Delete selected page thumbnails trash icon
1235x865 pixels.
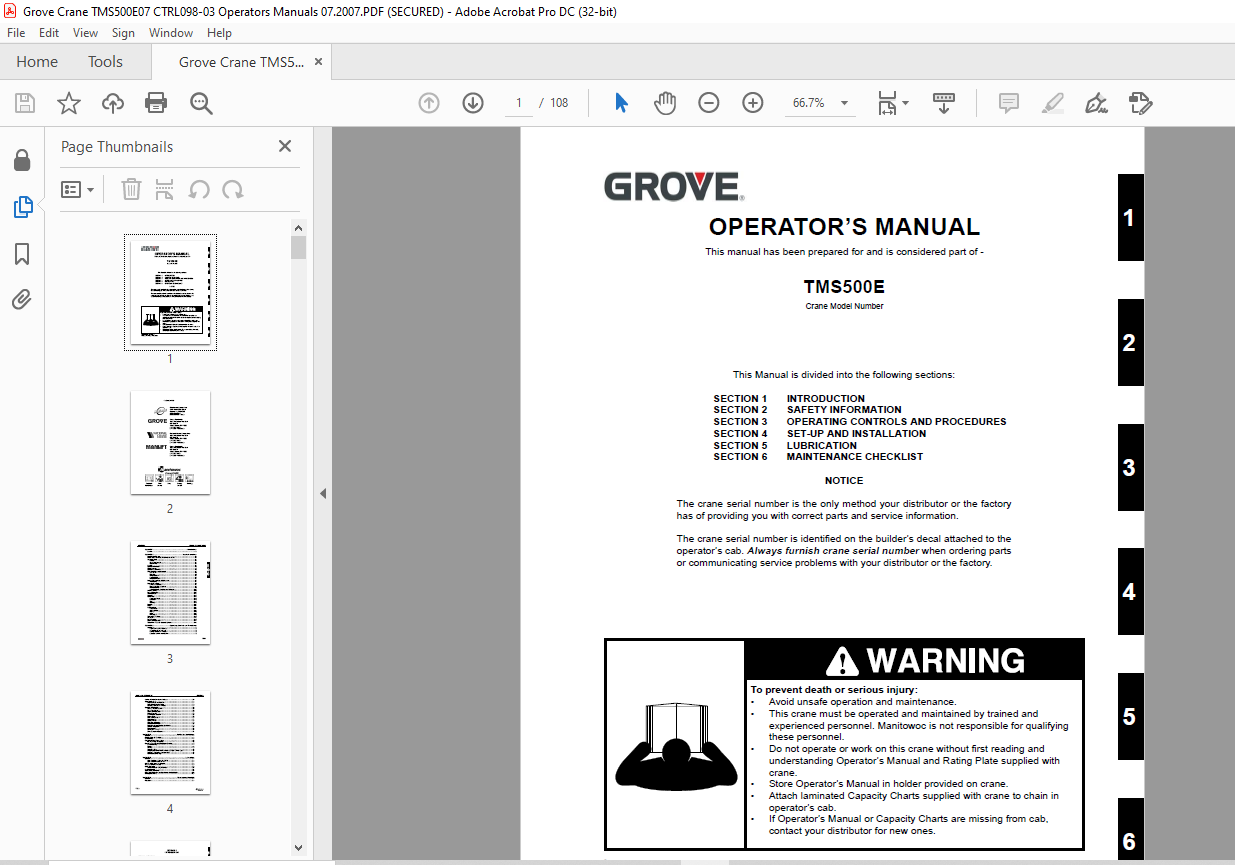point(131,189)
